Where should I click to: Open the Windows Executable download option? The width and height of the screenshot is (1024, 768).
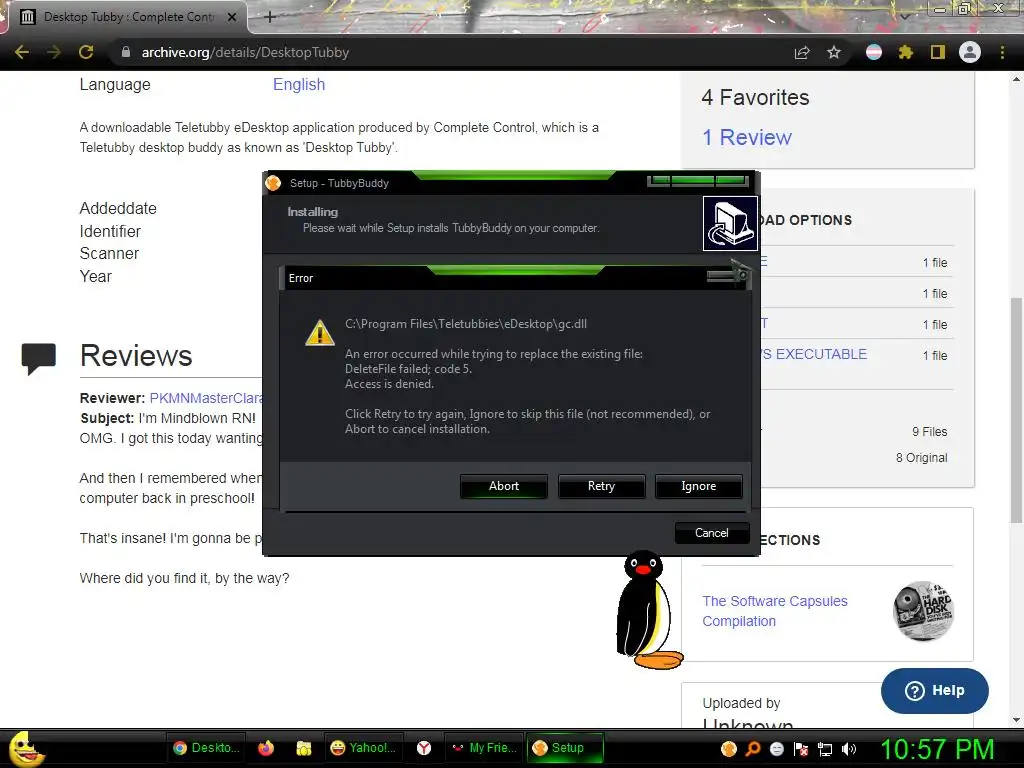coord(814,354)
